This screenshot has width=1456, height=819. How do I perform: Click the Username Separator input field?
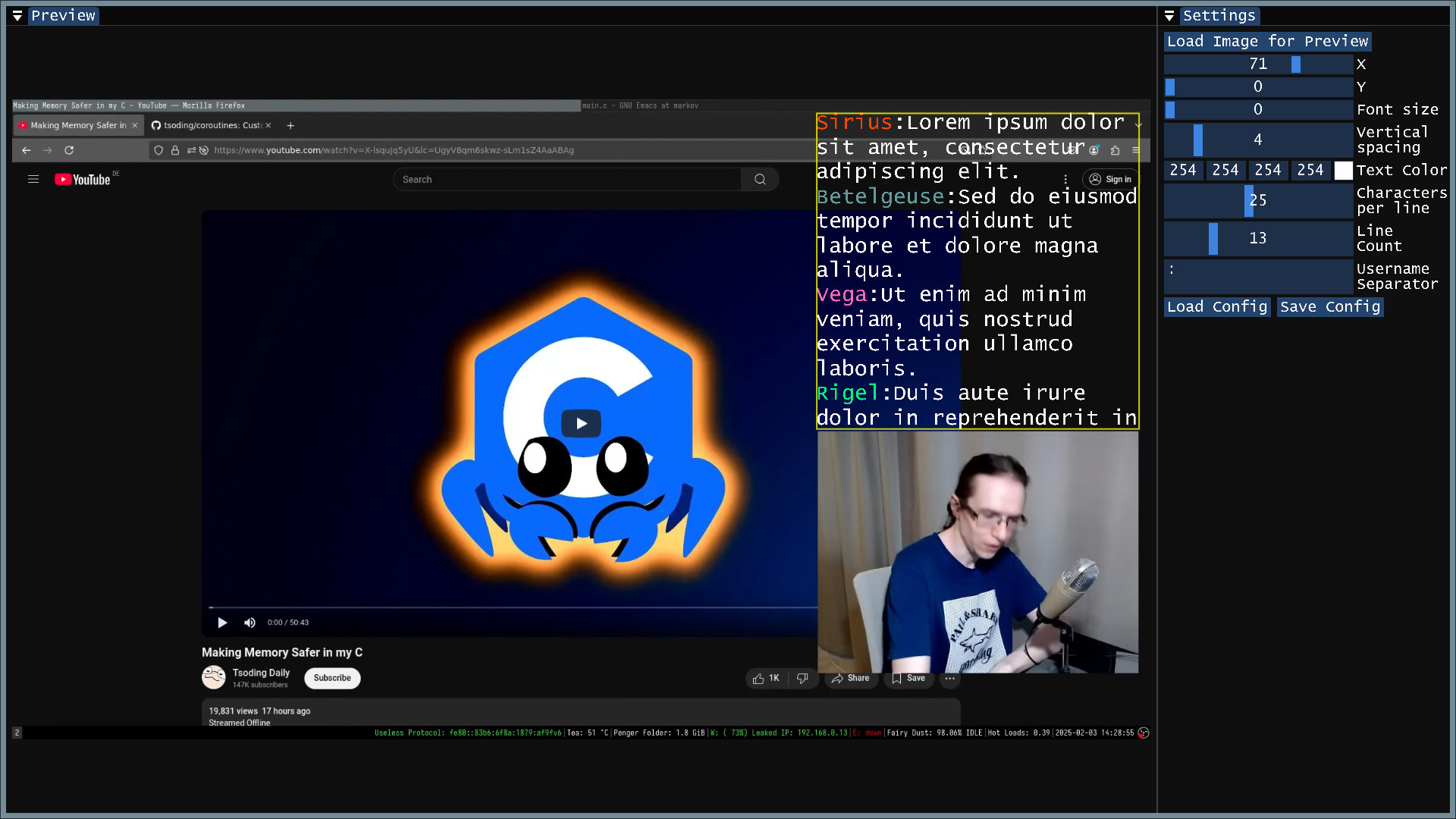tap(1258, 277)
